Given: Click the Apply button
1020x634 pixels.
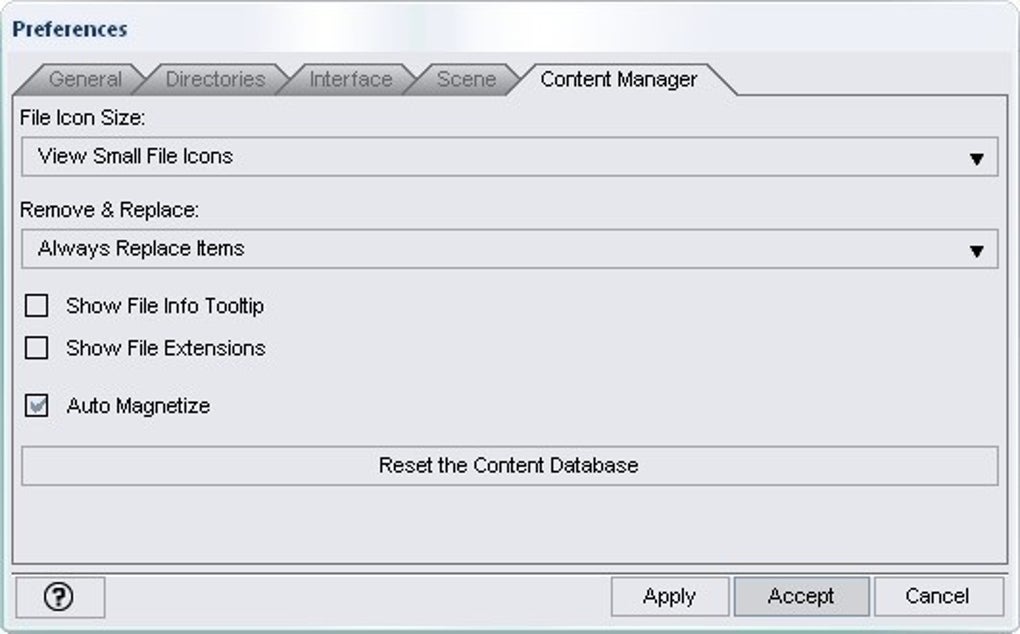Looking at the screenshot, I should point(669,597).
